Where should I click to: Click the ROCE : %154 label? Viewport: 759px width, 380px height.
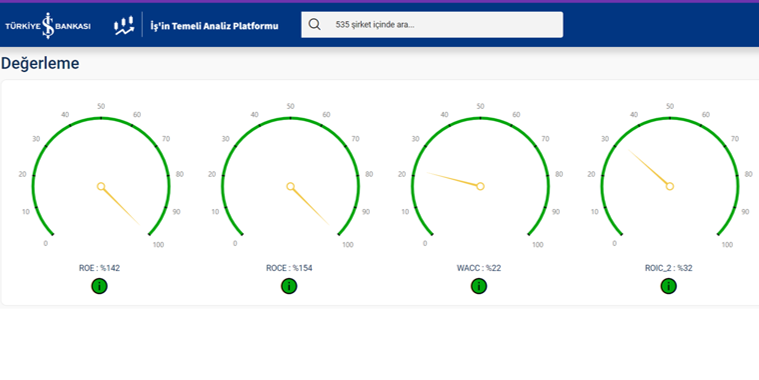(289, 268)
